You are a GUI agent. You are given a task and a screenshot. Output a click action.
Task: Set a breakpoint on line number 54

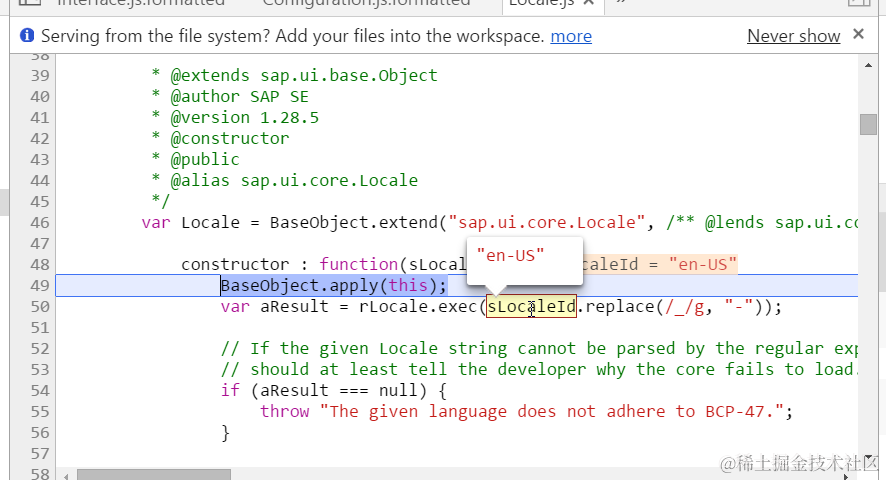tap(40, 391)
